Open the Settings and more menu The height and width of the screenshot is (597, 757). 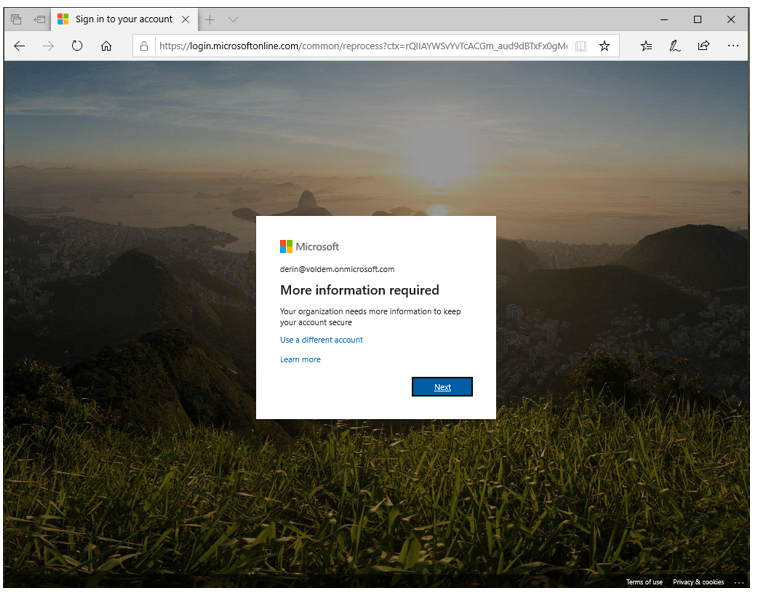733,46
